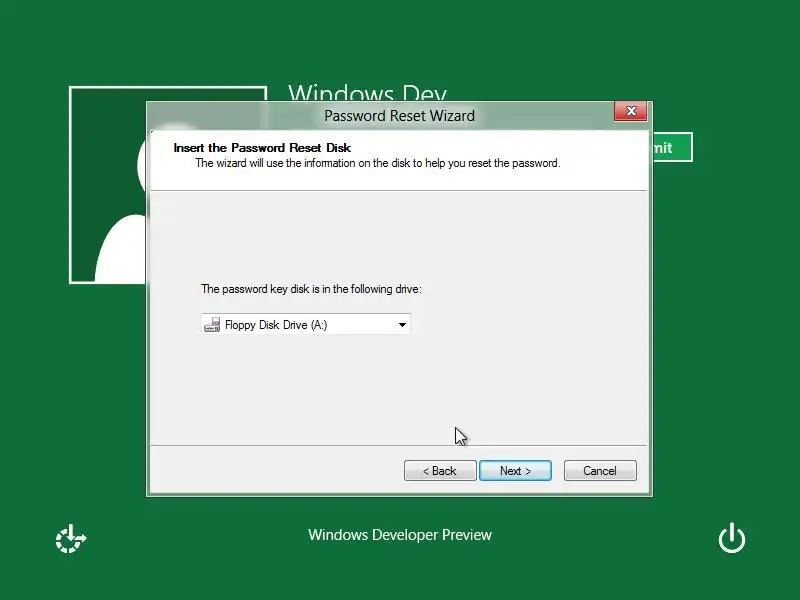The width and height of the screenshot is (800, 600).
Task: Close the Password Reset Wizard window
Action: [631, 111]
